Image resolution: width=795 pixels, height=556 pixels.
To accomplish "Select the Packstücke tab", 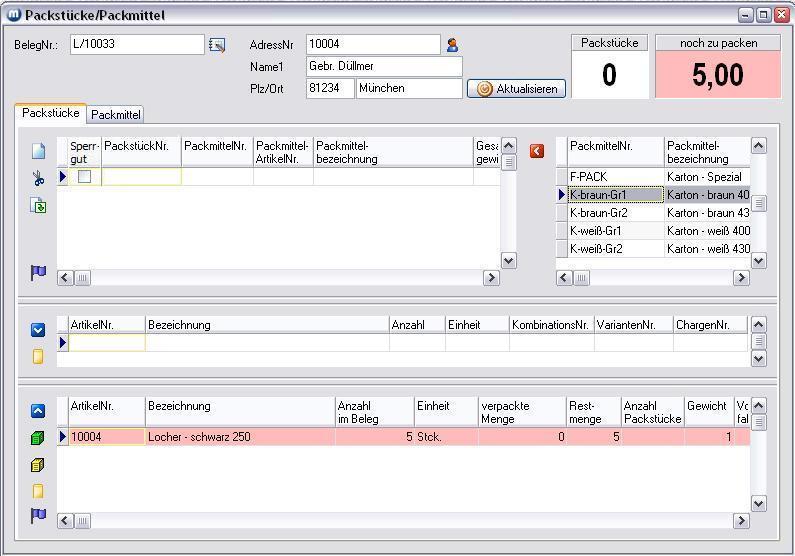I will coord(50,114).
